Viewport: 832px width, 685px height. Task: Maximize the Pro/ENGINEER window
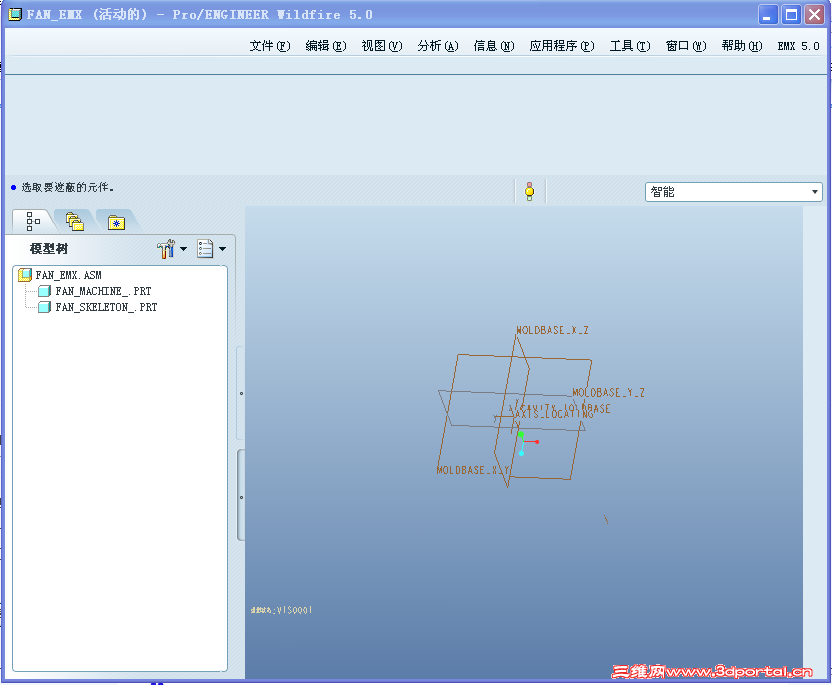(791, 14)
